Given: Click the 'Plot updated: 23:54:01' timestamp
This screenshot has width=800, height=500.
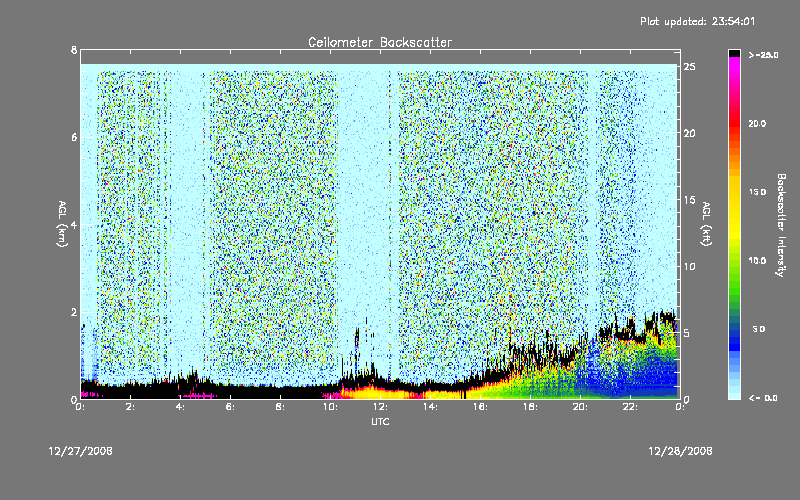Looking at the screenshot, I should point(697,21).
